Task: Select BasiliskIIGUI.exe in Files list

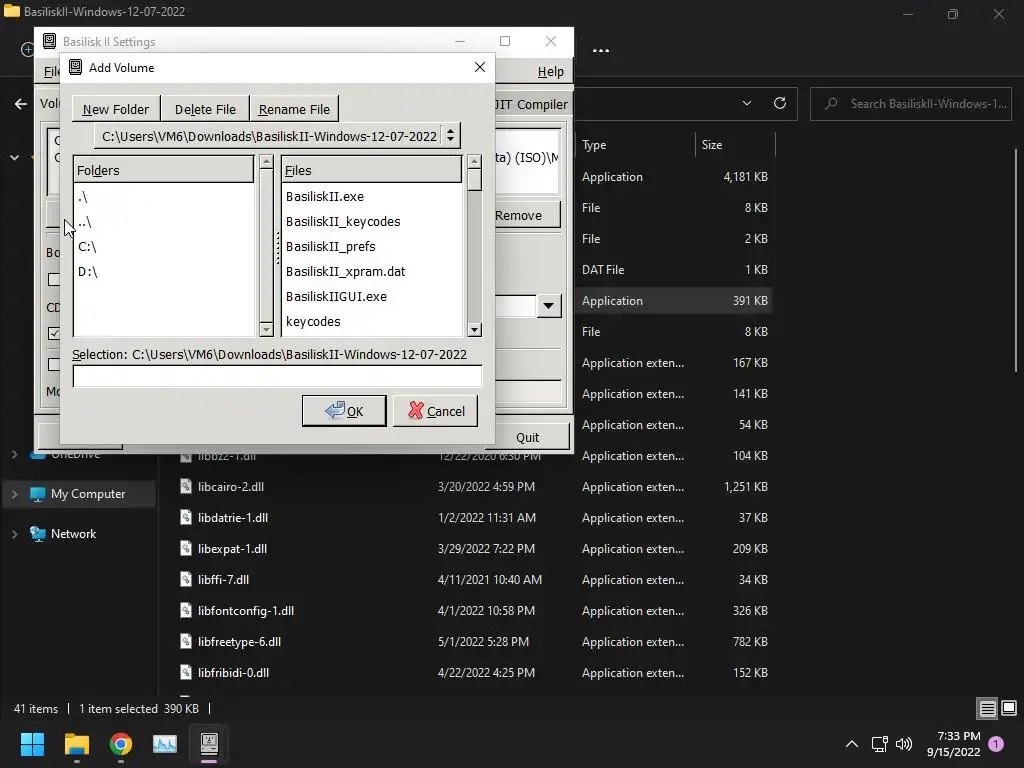Action: point(372,296)
